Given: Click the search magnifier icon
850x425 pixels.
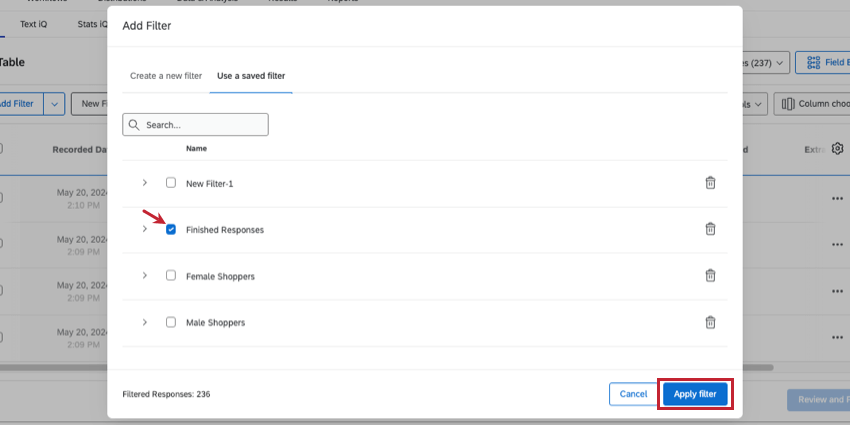Looking at the screenshot, I should (134, 125).
